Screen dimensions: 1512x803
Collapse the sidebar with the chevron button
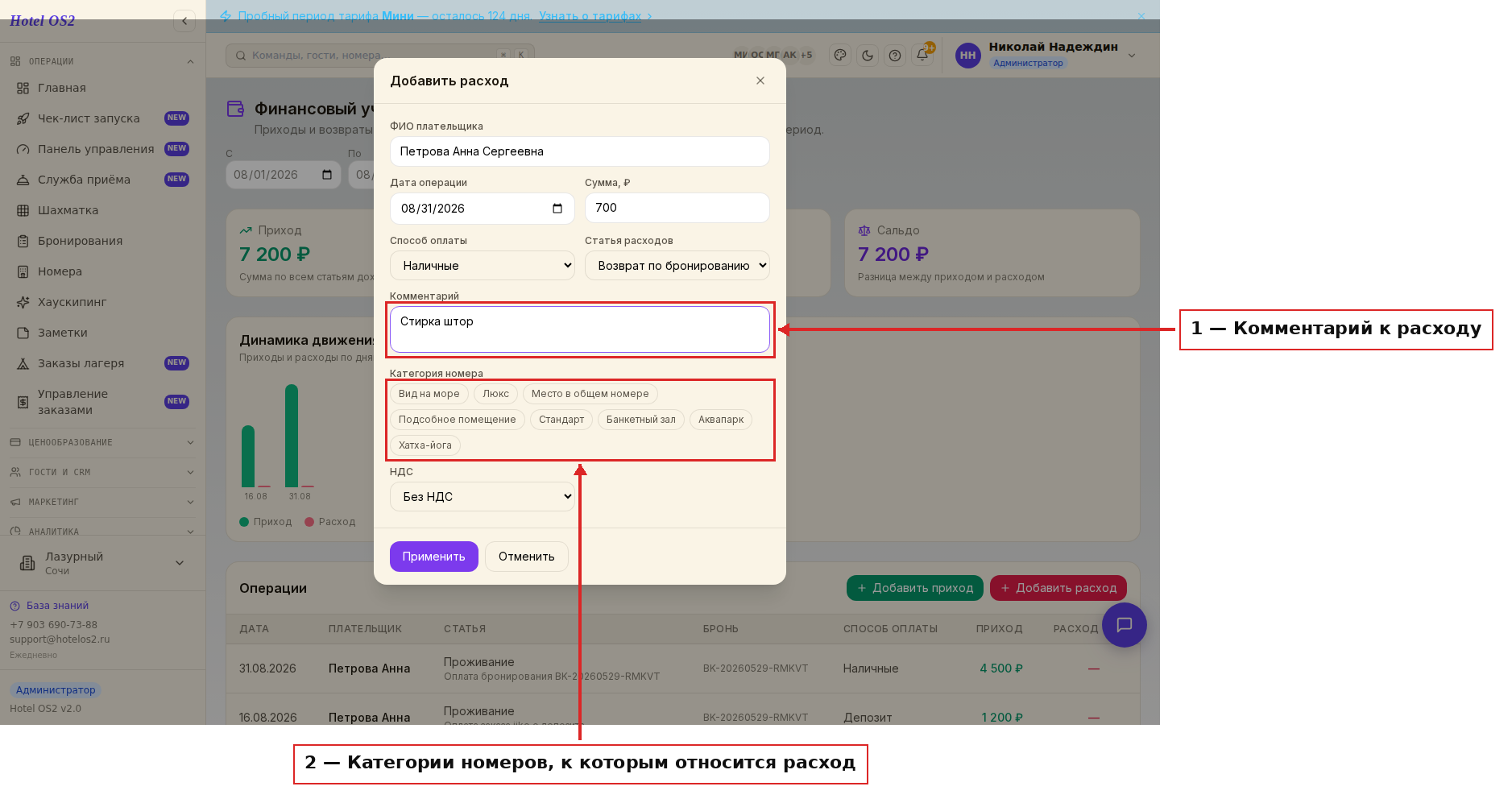(x=184, y=21)
